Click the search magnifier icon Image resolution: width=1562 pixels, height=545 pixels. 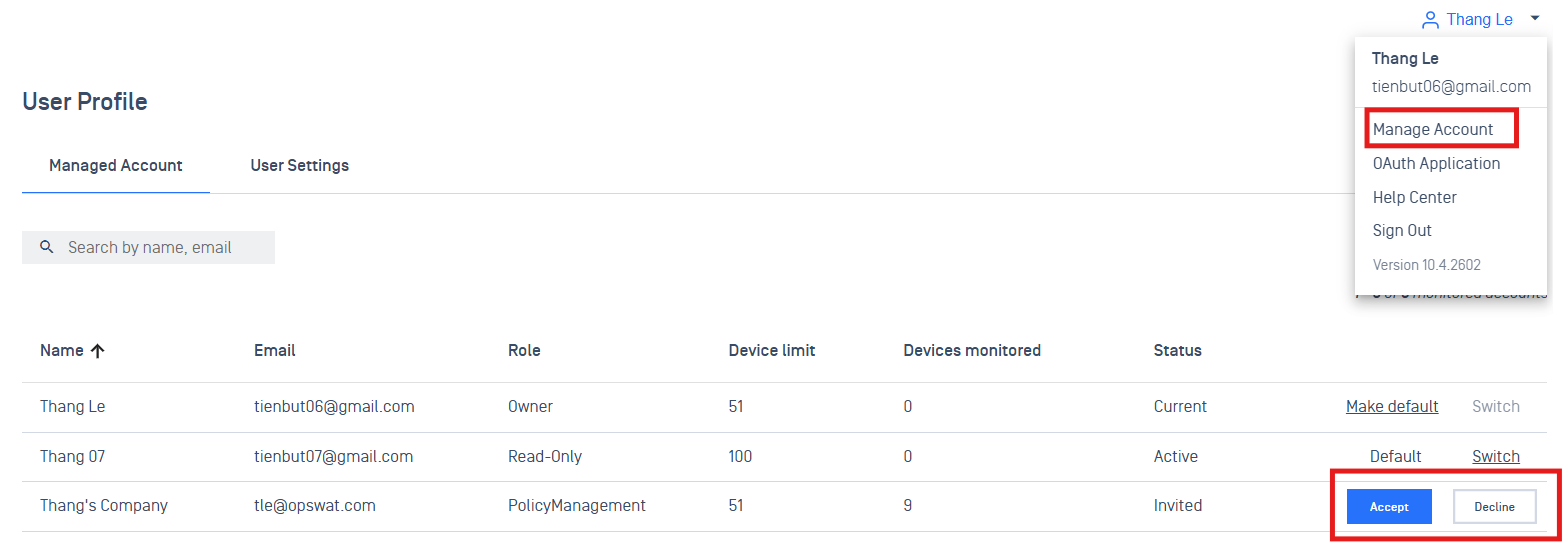46,247
